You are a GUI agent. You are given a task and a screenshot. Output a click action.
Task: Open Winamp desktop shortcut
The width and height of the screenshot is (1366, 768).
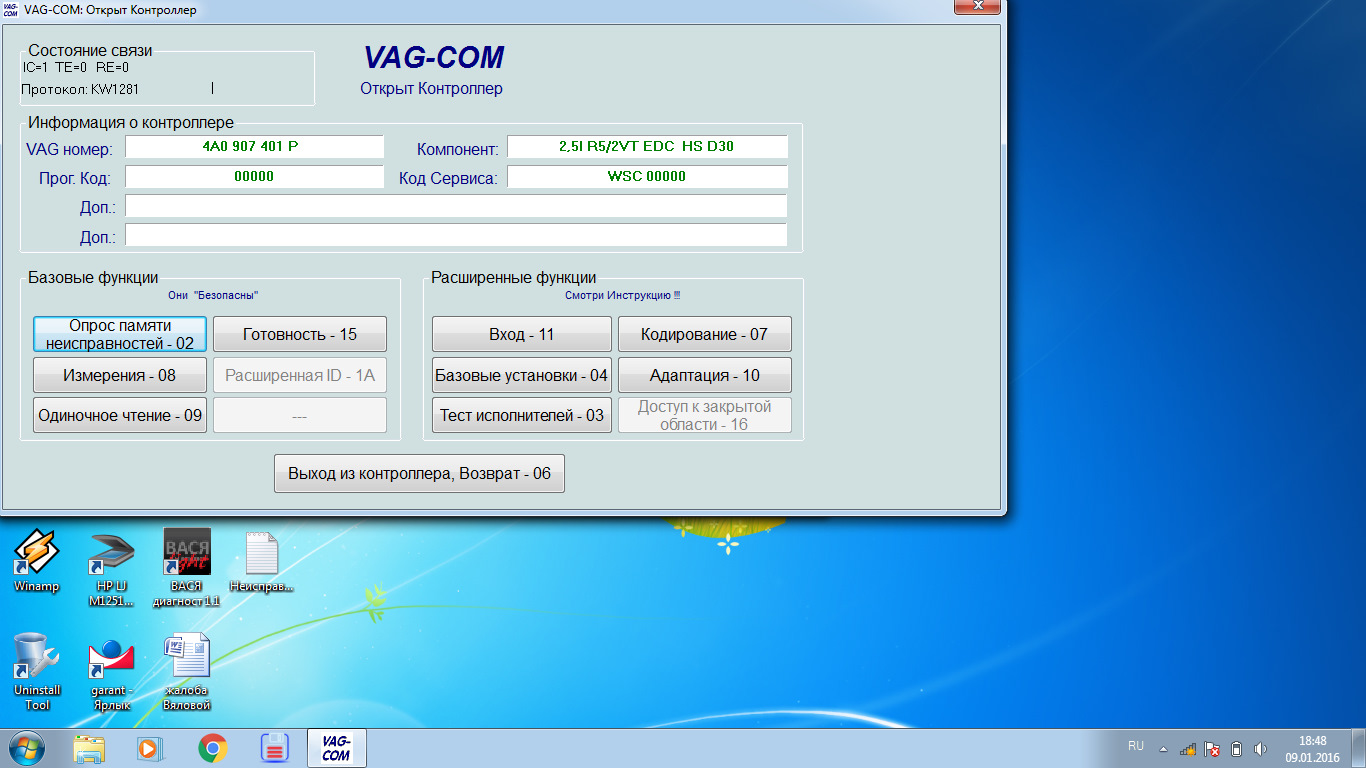(36, 560)
